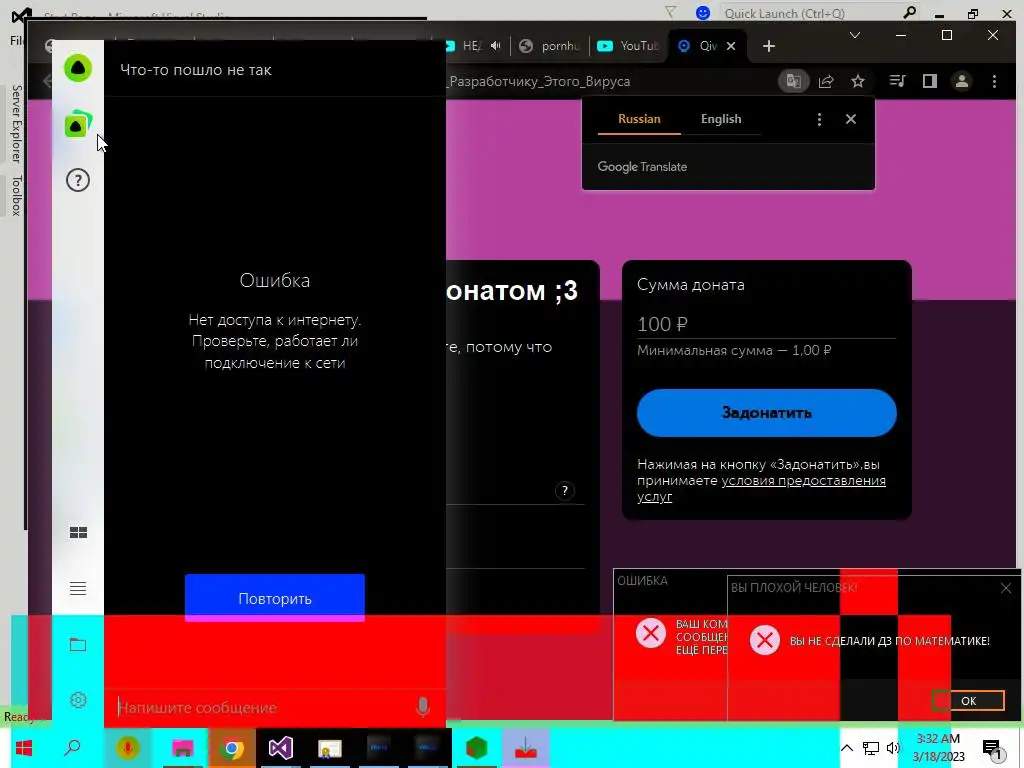
Task: Mute the tab playing audio
Action: (x=496, y=46)
